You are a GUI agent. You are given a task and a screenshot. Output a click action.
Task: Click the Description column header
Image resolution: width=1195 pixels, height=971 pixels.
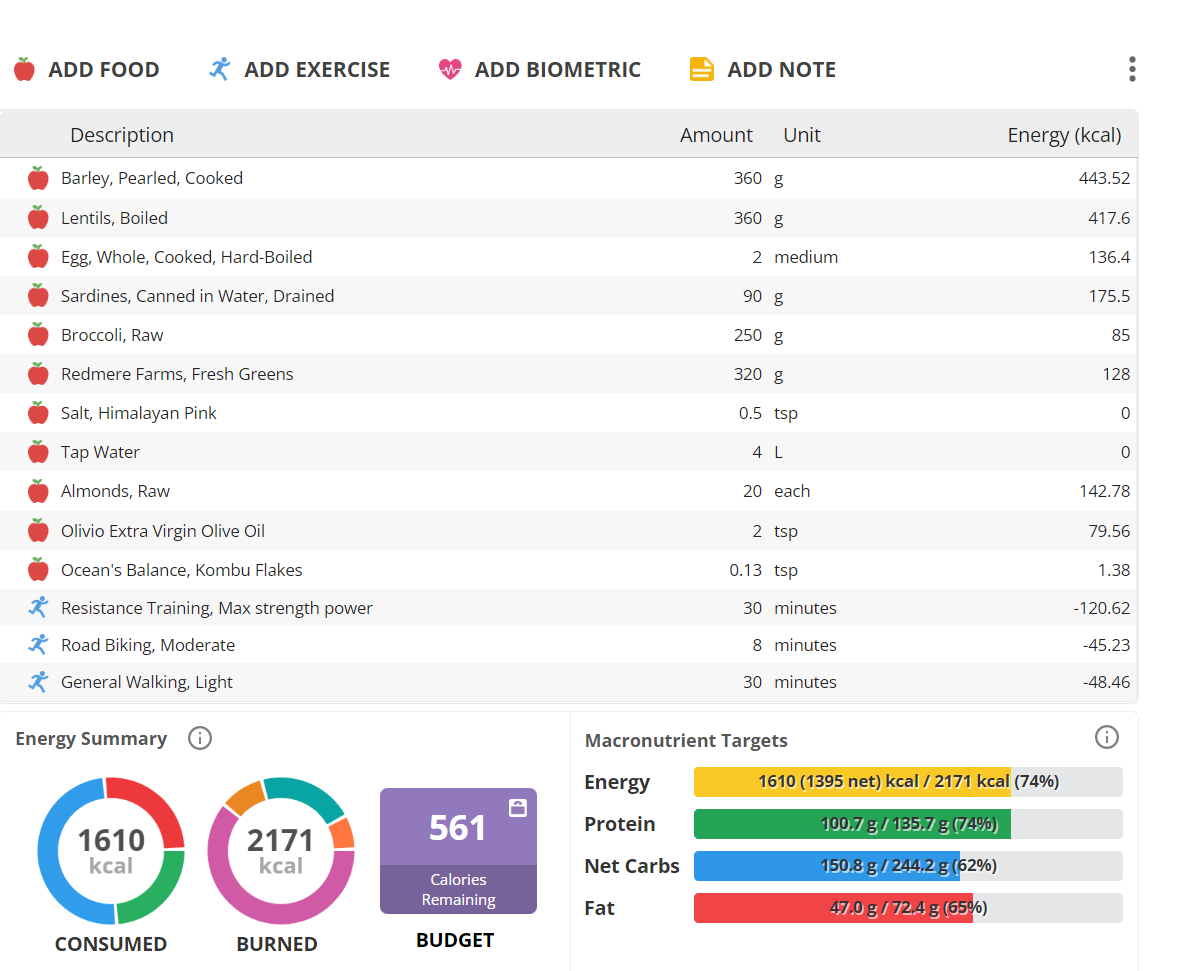click(x=122, y=135)
